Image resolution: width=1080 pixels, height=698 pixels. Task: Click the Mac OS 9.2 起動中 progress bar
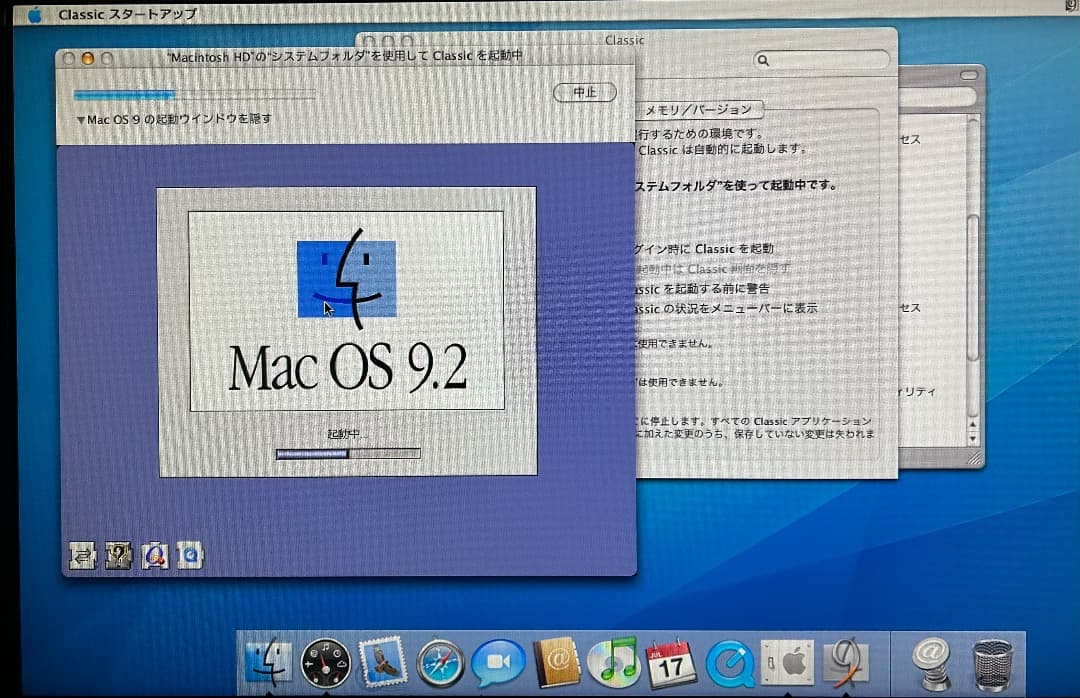(346, 453)
